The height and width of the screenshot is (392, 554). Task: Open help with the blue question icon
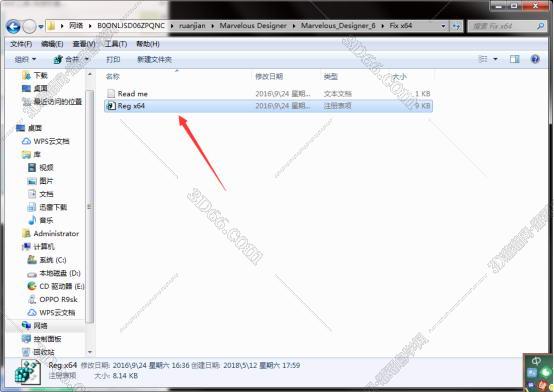(x=535, y=59)
